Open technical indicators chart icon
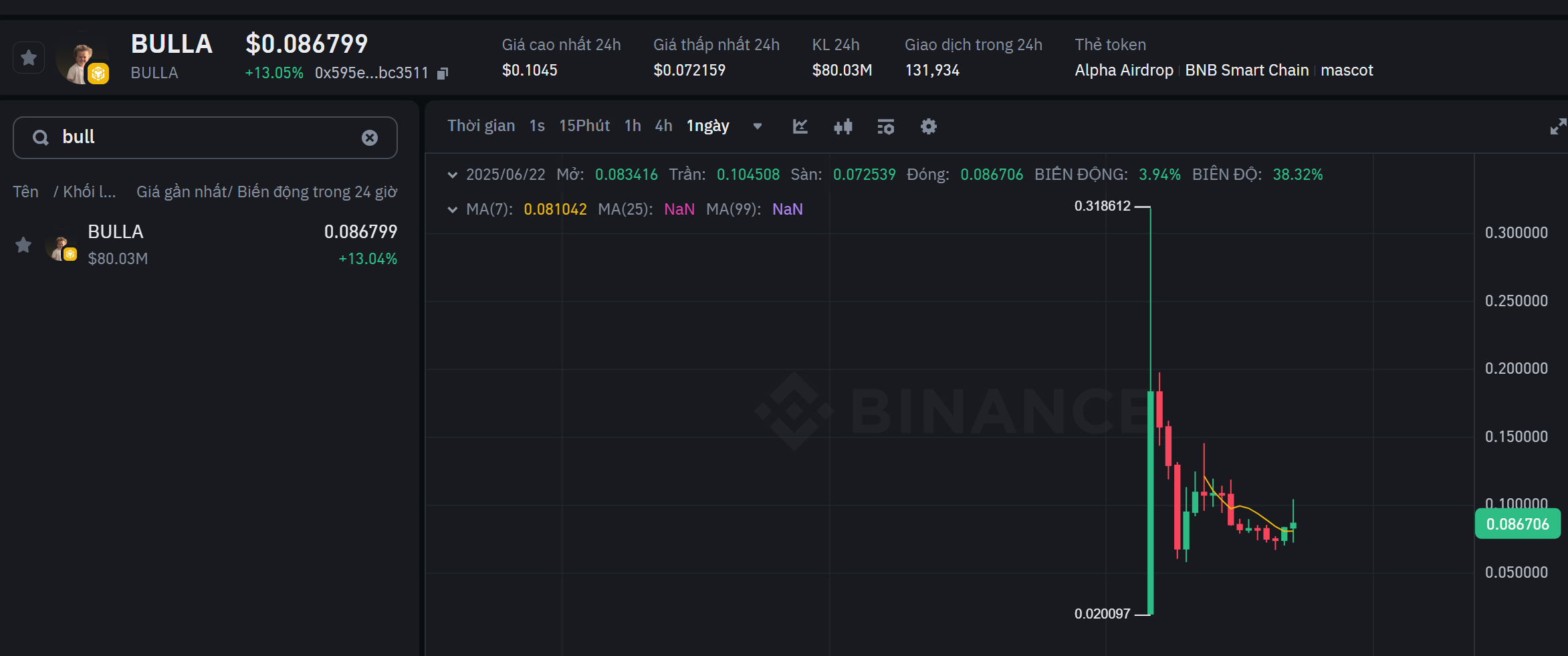This screenshot has width=1568, height=656. 800,126
